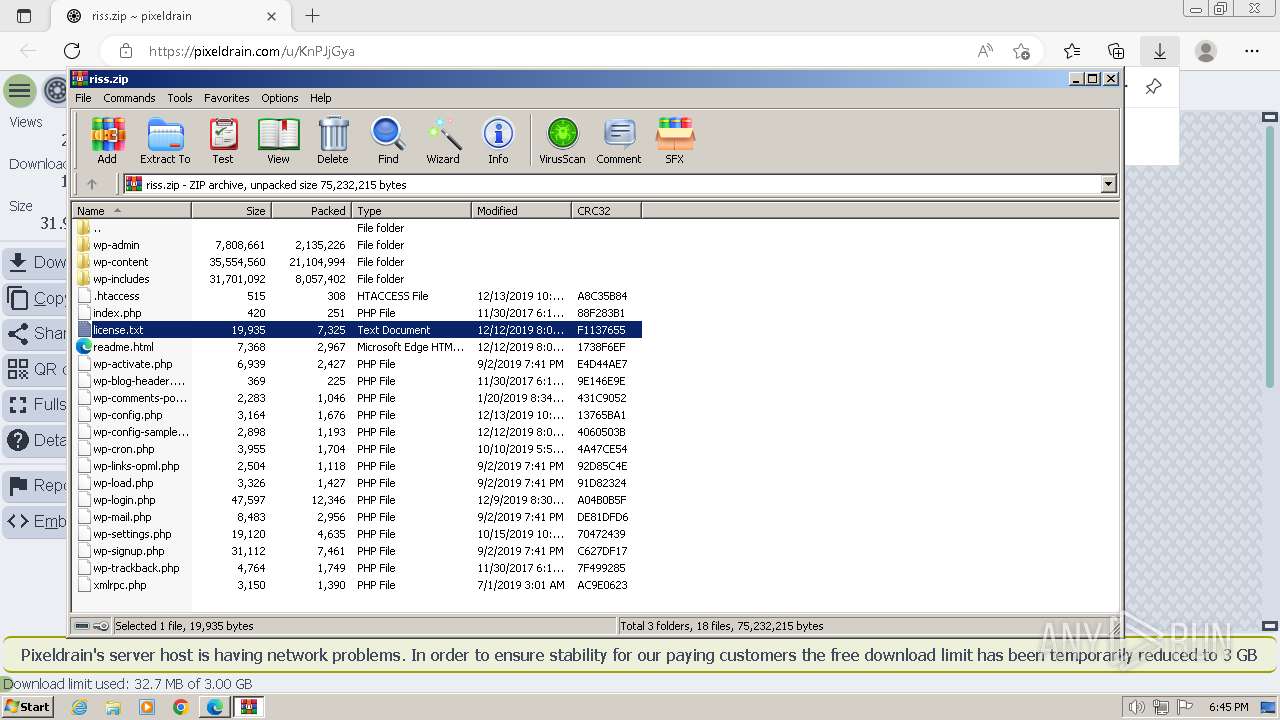Click the pixeldrain QR code button
Viewport: 1280px width, 720px height.
tap(35, 369)
